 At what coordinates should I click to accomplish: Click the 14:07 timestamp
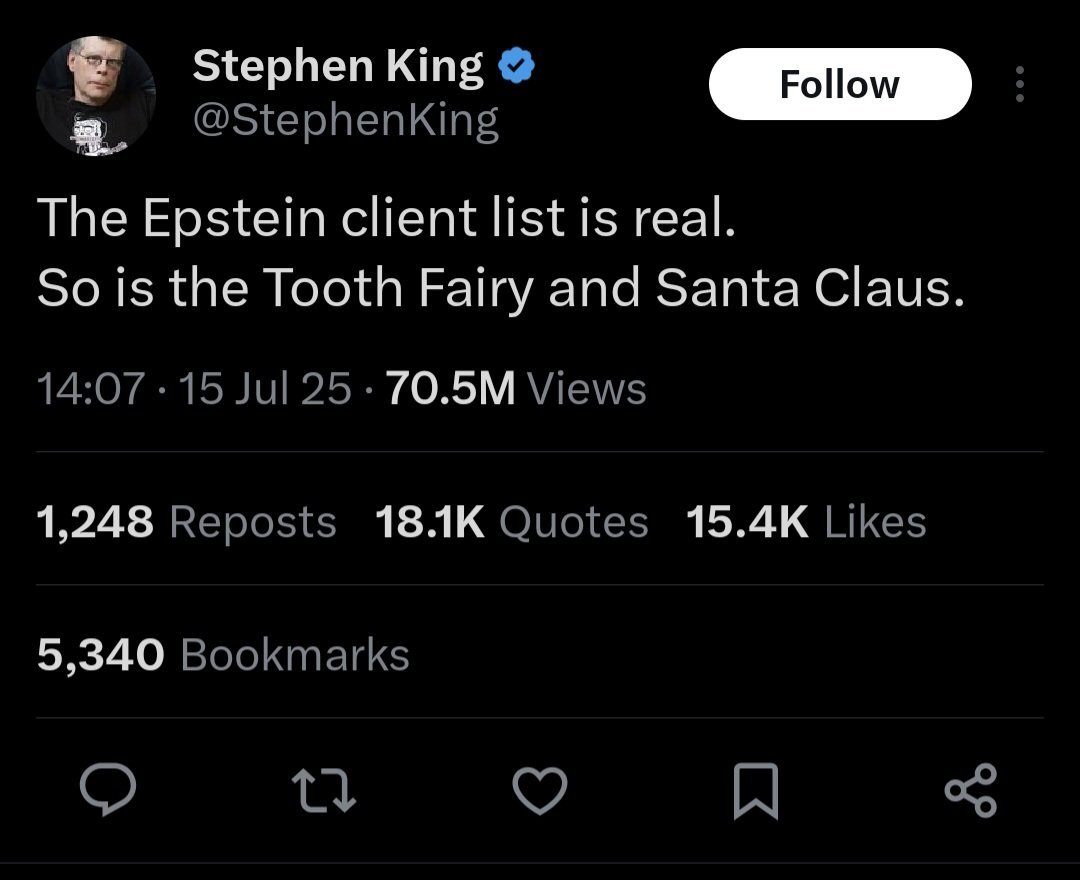[x=92, y=389]
